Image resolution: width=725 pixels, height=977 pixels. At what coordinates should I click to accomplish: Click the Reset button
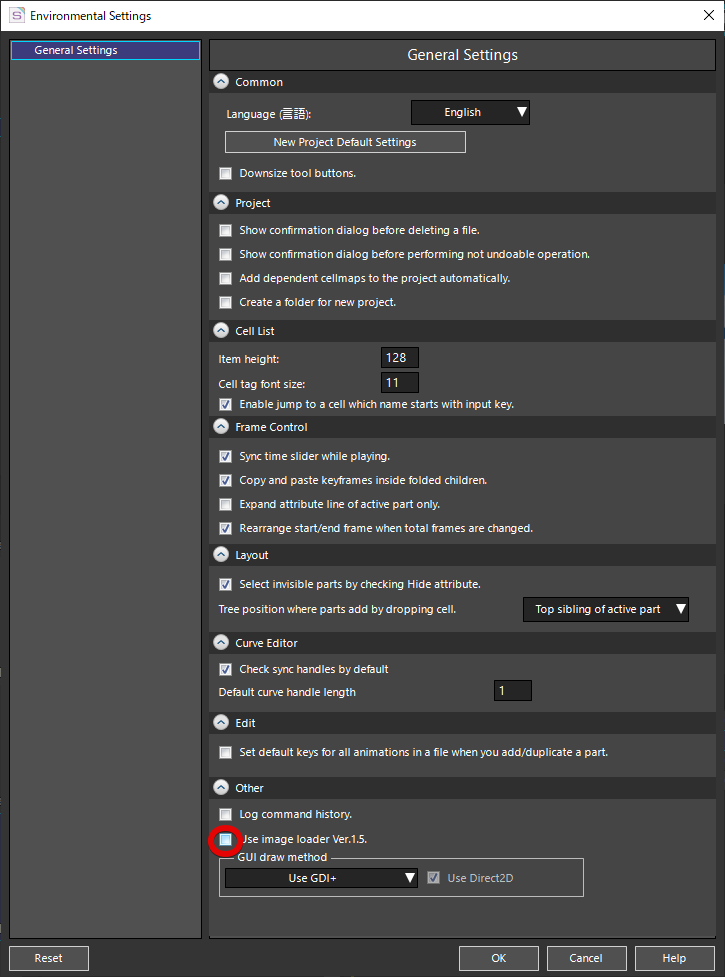(x=49, y=958)
